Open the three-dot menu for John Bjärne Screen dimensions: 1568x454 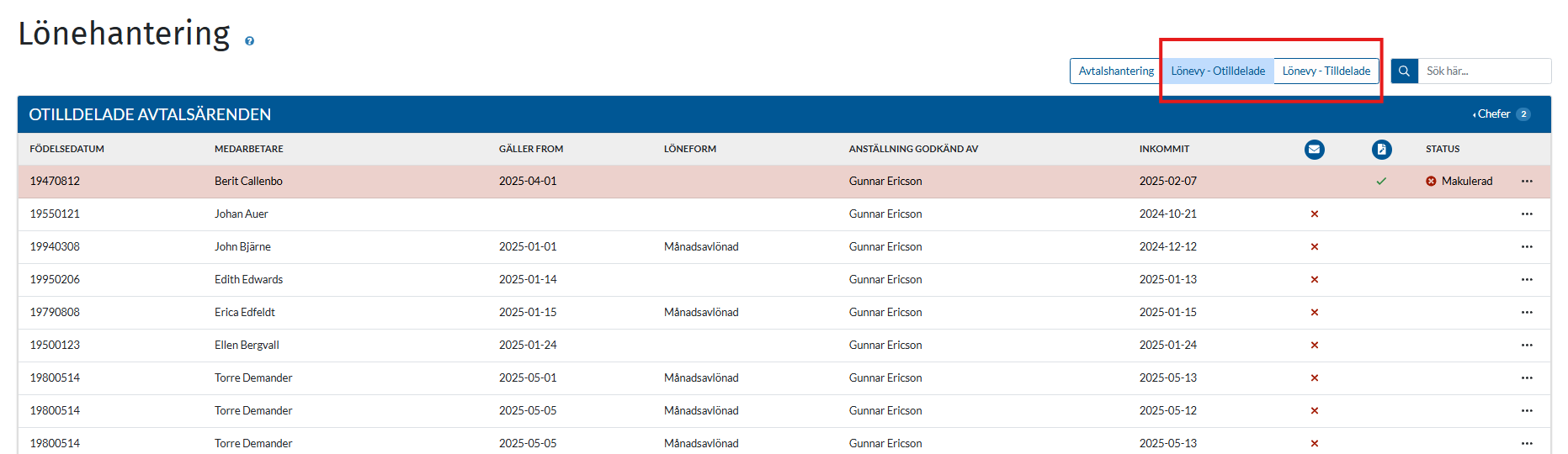click(x=1527, y=247)
